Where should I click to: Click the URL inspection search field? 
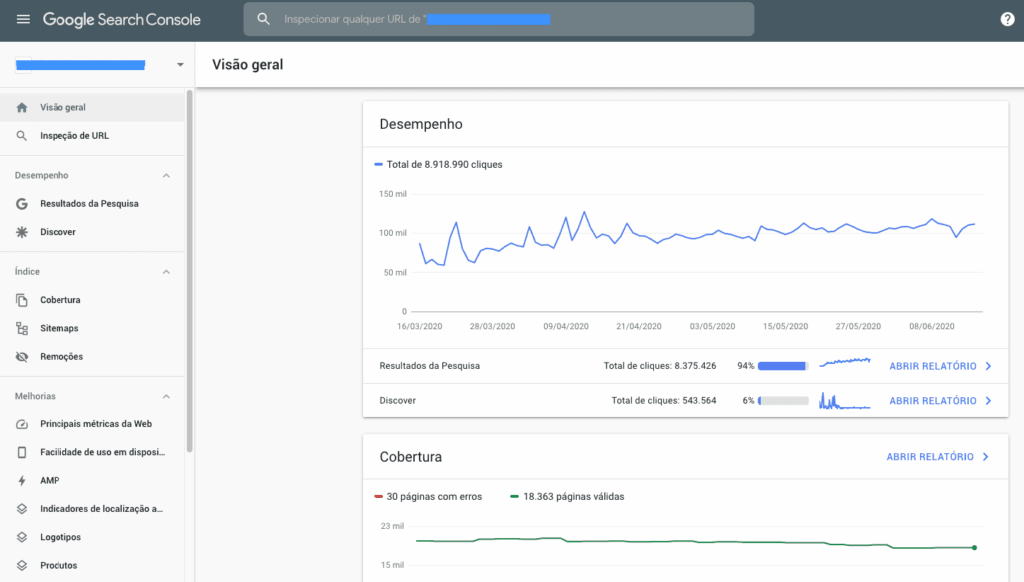(x=499, y=20)
